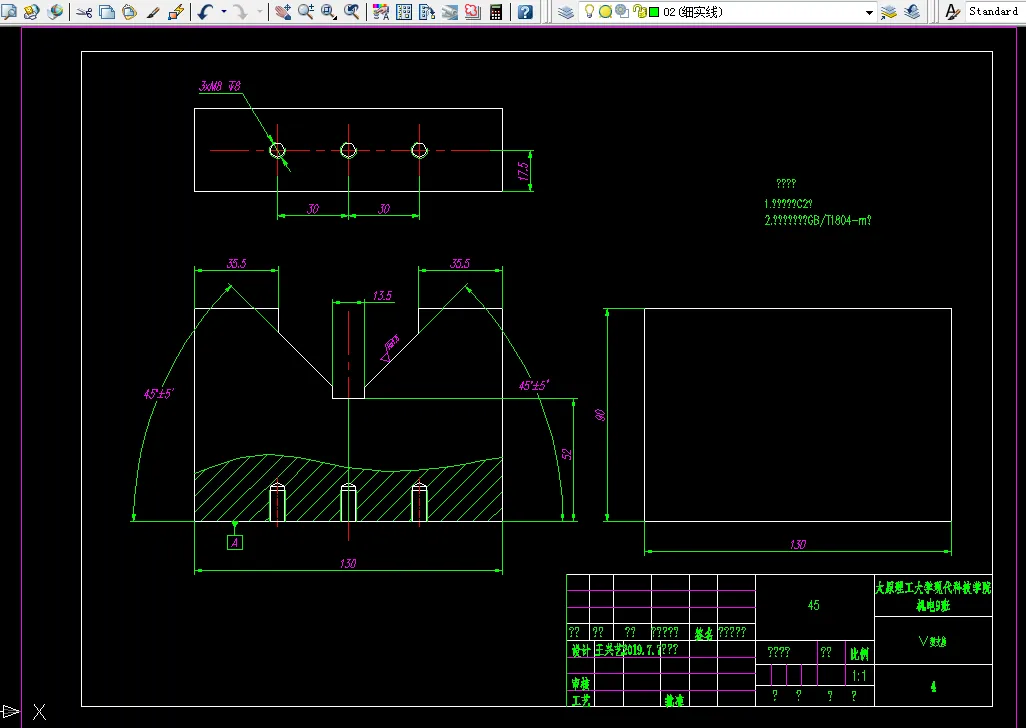Select the left 45°±5' angle text
The height and width of the screenshot is (728, 1026).
158,394
